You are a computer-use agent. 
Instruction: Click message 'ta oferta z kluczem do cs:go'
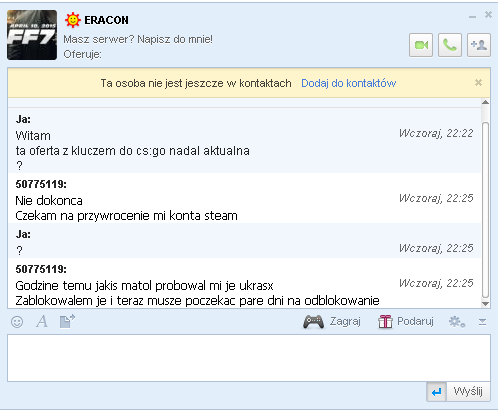click(91, 151)
